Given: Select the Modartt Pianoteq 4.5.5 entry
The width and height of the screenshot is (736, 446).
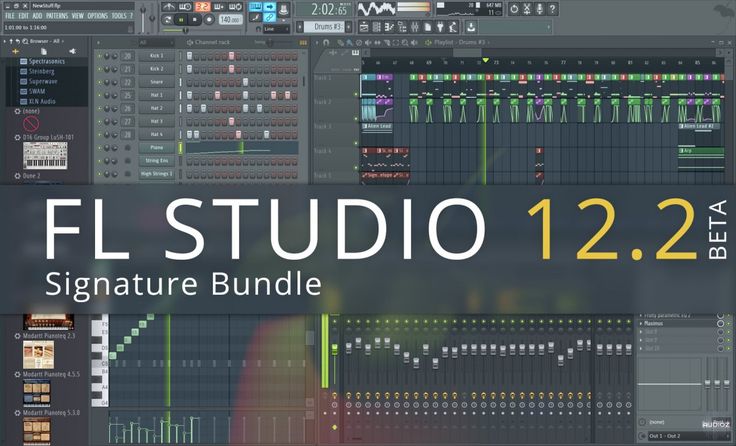Looking at the screenshot, I should [x=51, y=374].
